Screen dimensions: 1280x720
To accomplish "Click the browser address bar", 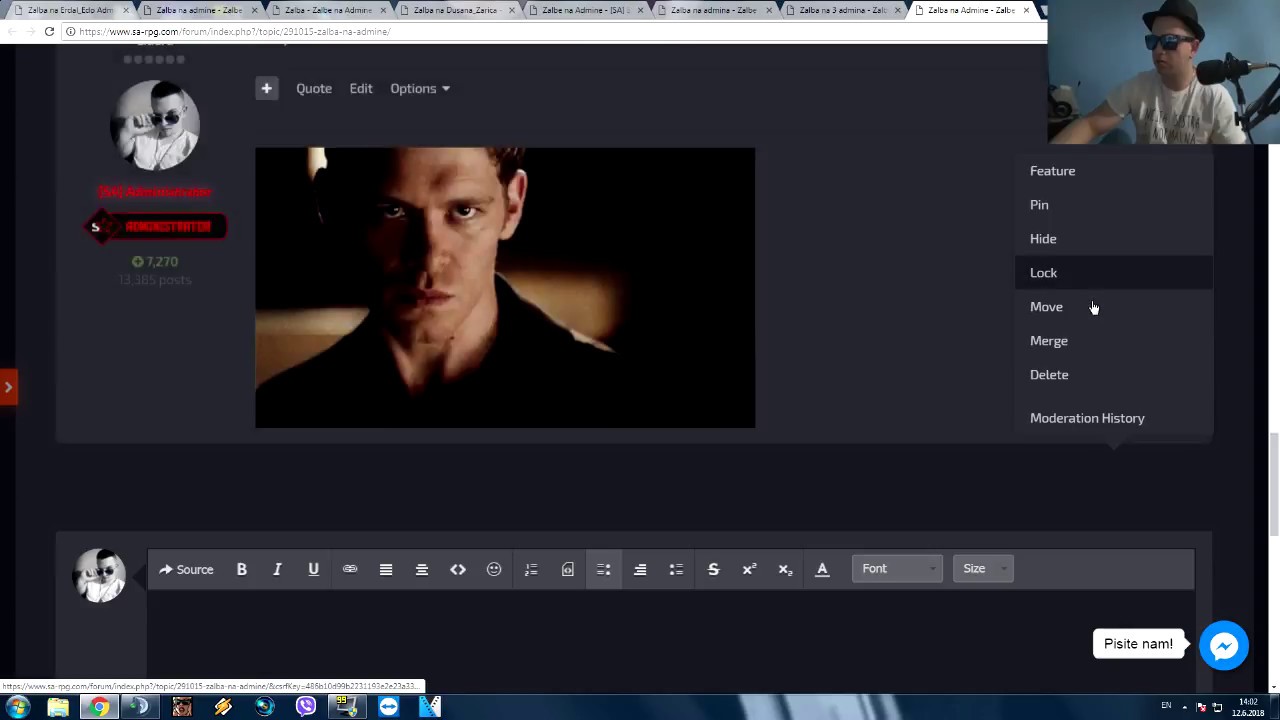I will pyautogui.click(x=555, y=32).
